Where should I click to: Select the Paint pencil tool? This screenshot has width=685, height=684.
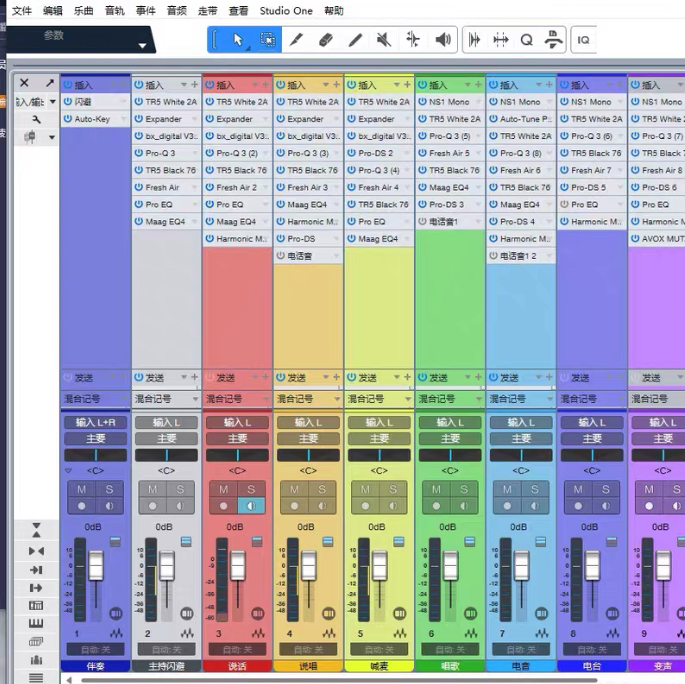pyautogui.click(x=296, y=40)
